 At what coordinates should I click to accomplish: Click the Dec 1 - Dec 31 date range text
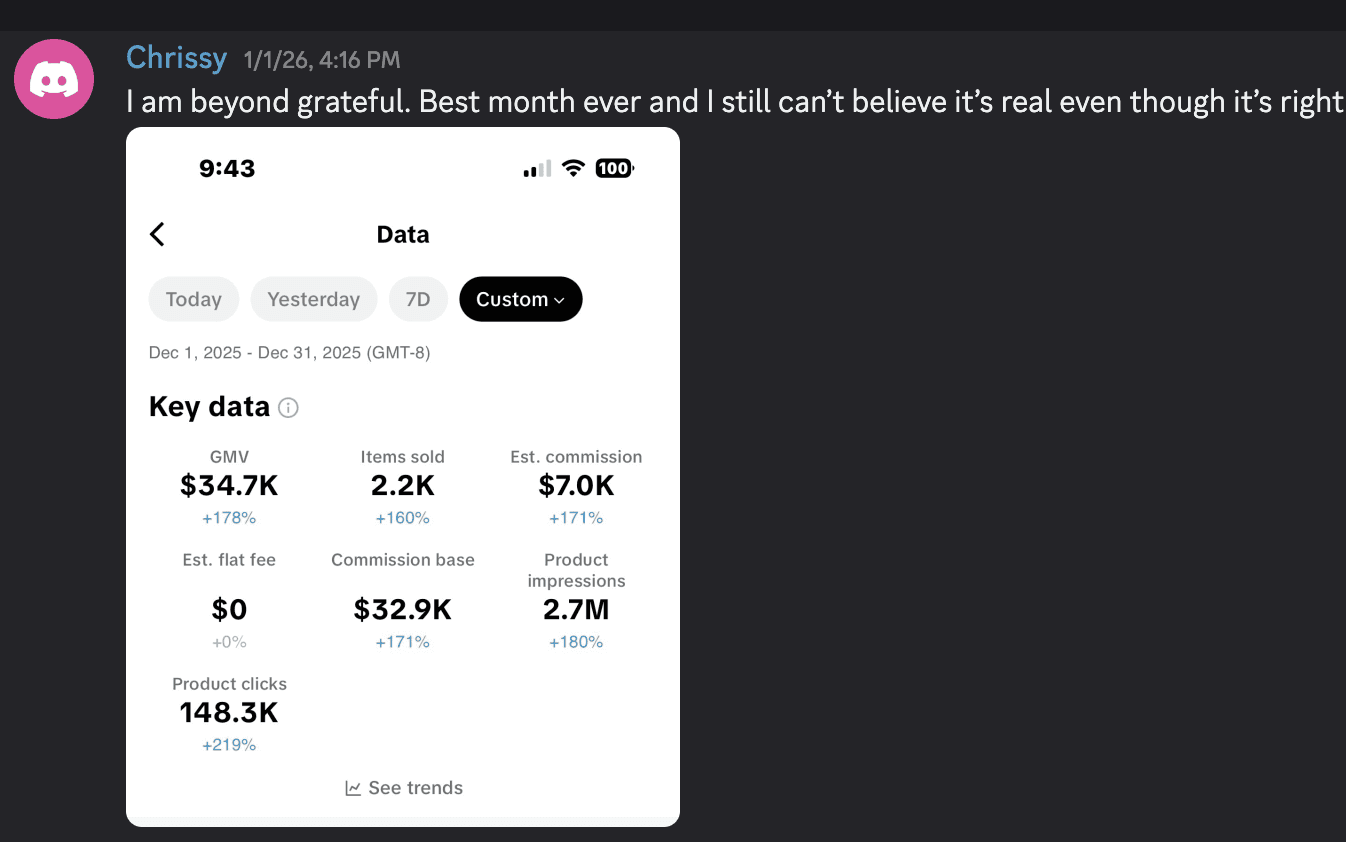[x=289, y=353]
